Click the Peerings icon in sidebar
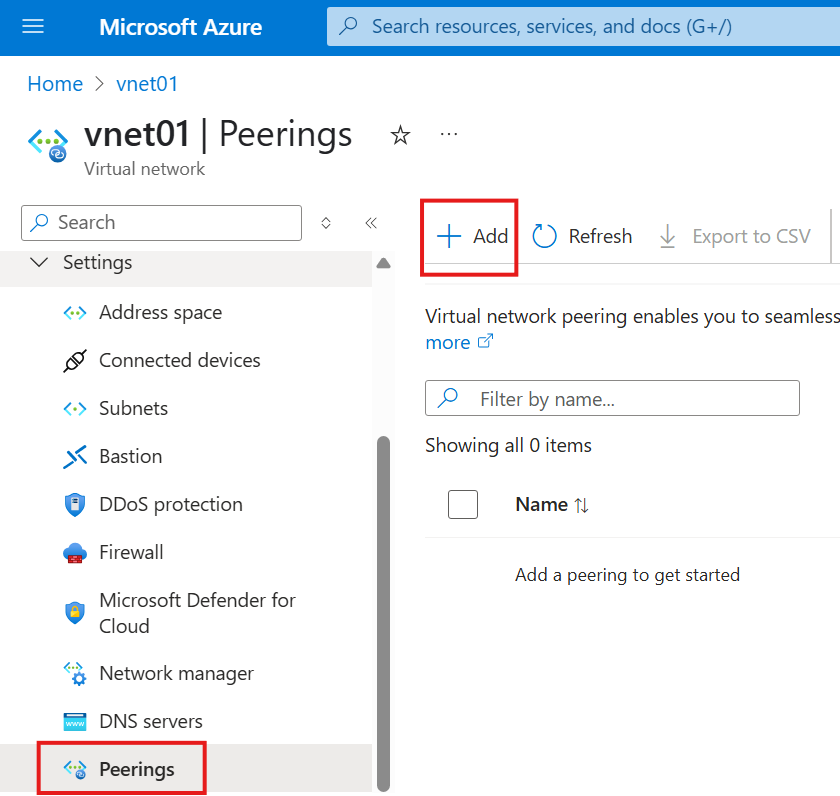 coord(75,770)
